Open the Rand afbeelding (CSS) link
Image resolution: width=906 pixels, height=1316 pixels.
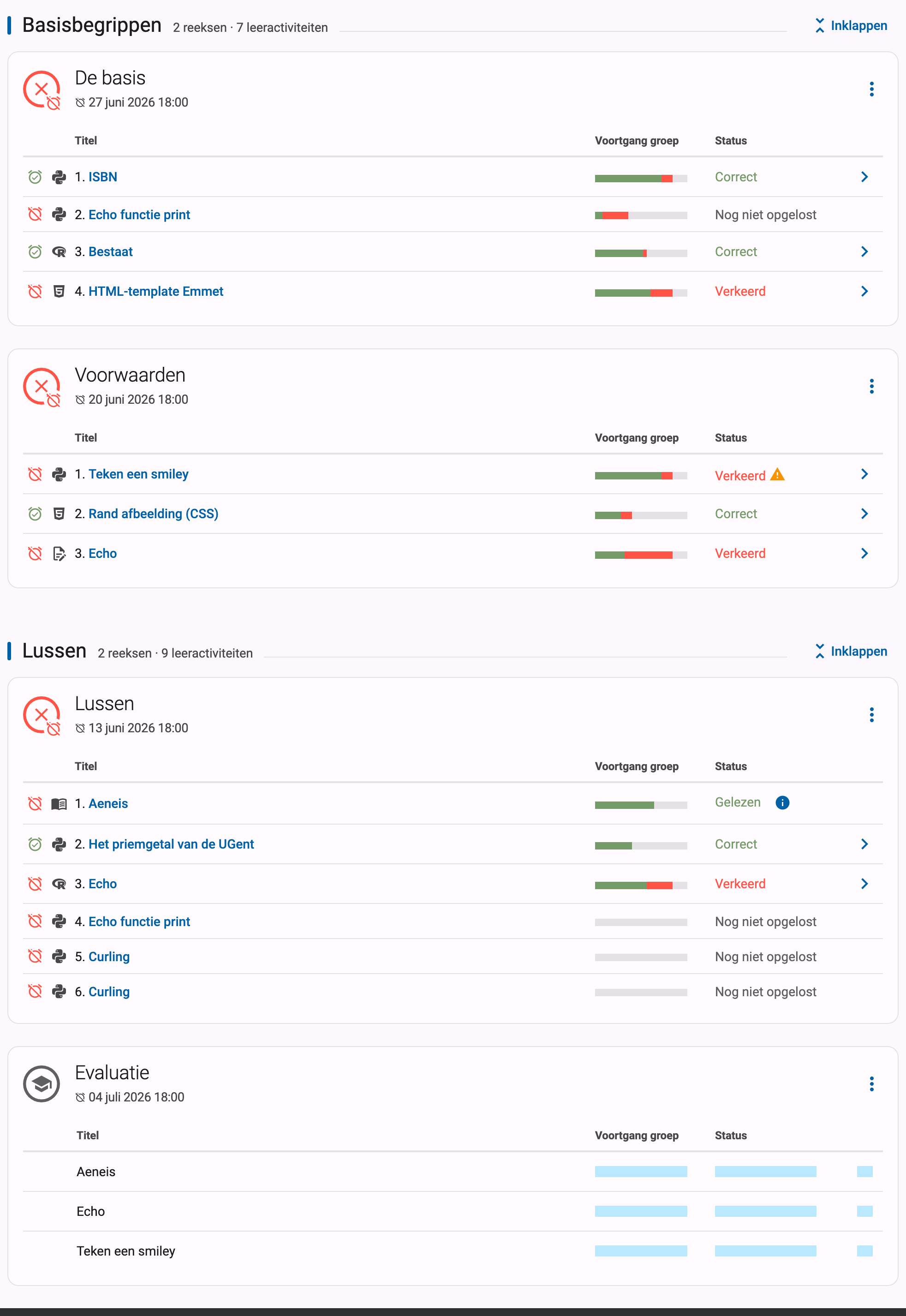[153, 514]
